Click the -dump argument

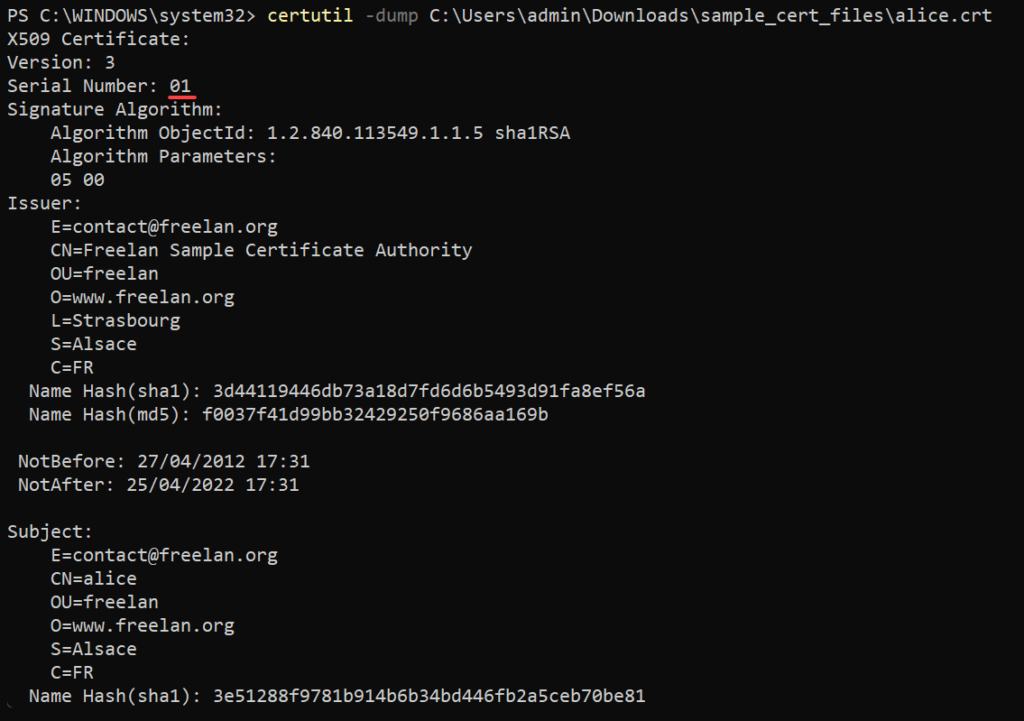tap(391, 15)
